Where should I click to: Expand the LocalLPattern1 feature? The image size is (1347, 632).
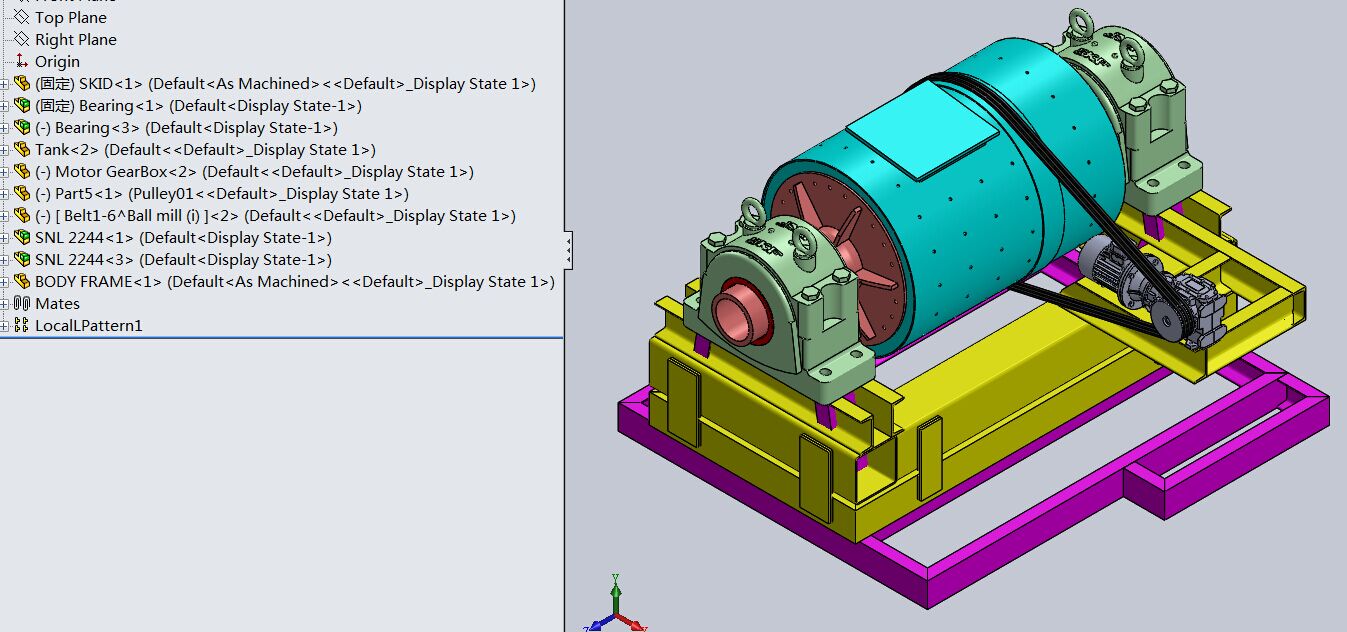click(5, 326)
